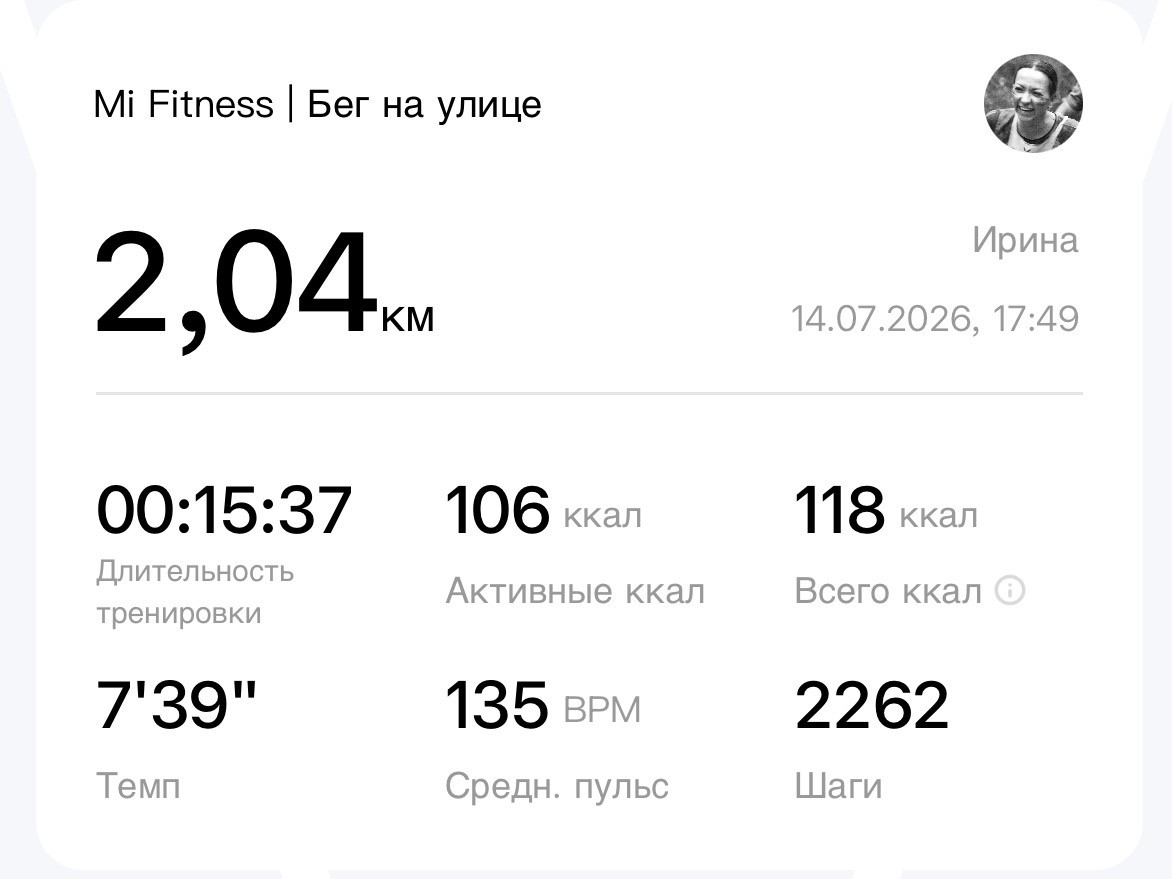
Task: Click the 2,04 км distance value
Action: click(x=265, y=290)
